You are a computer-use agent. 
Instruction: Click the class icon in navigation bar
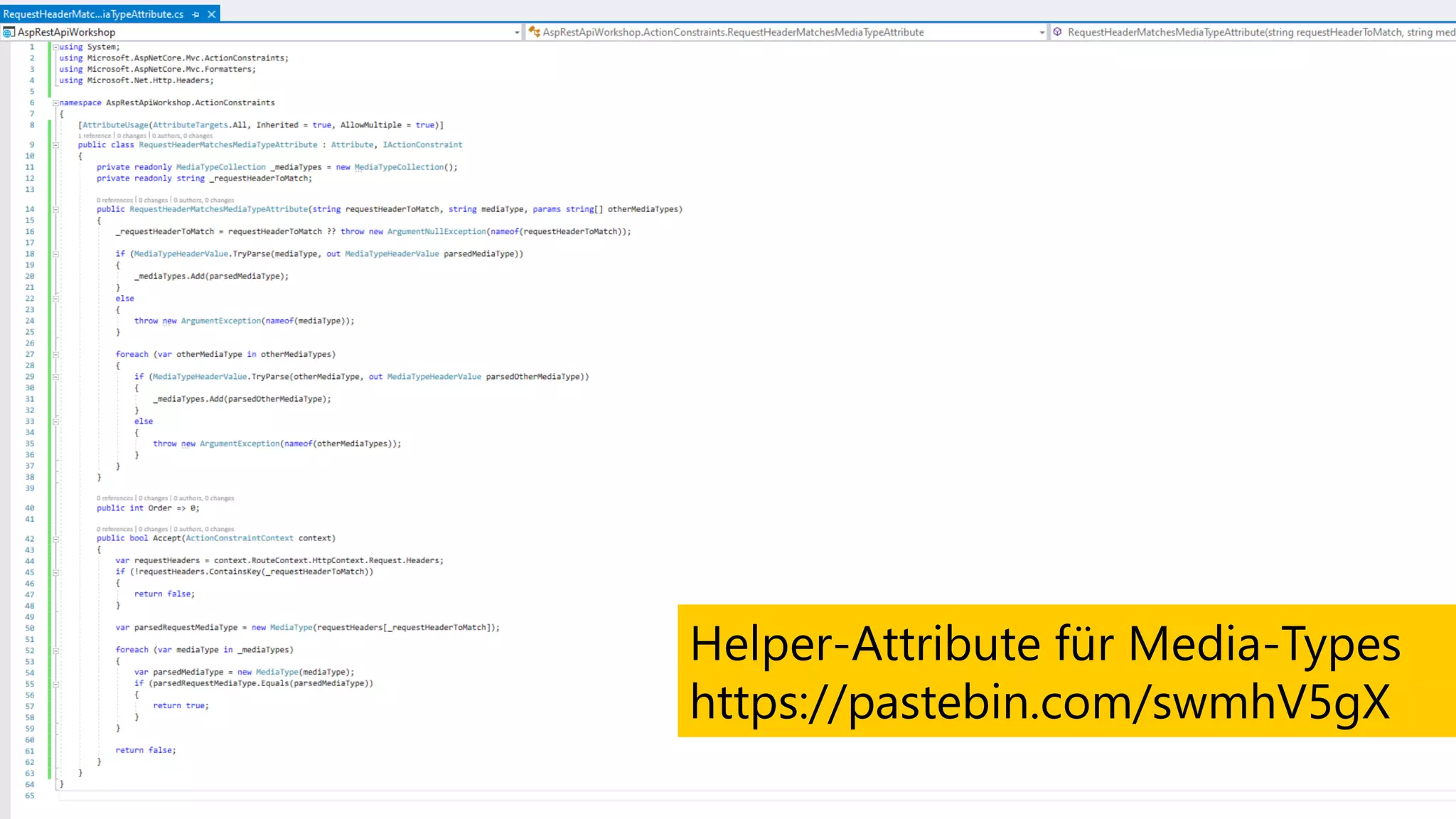534,32
